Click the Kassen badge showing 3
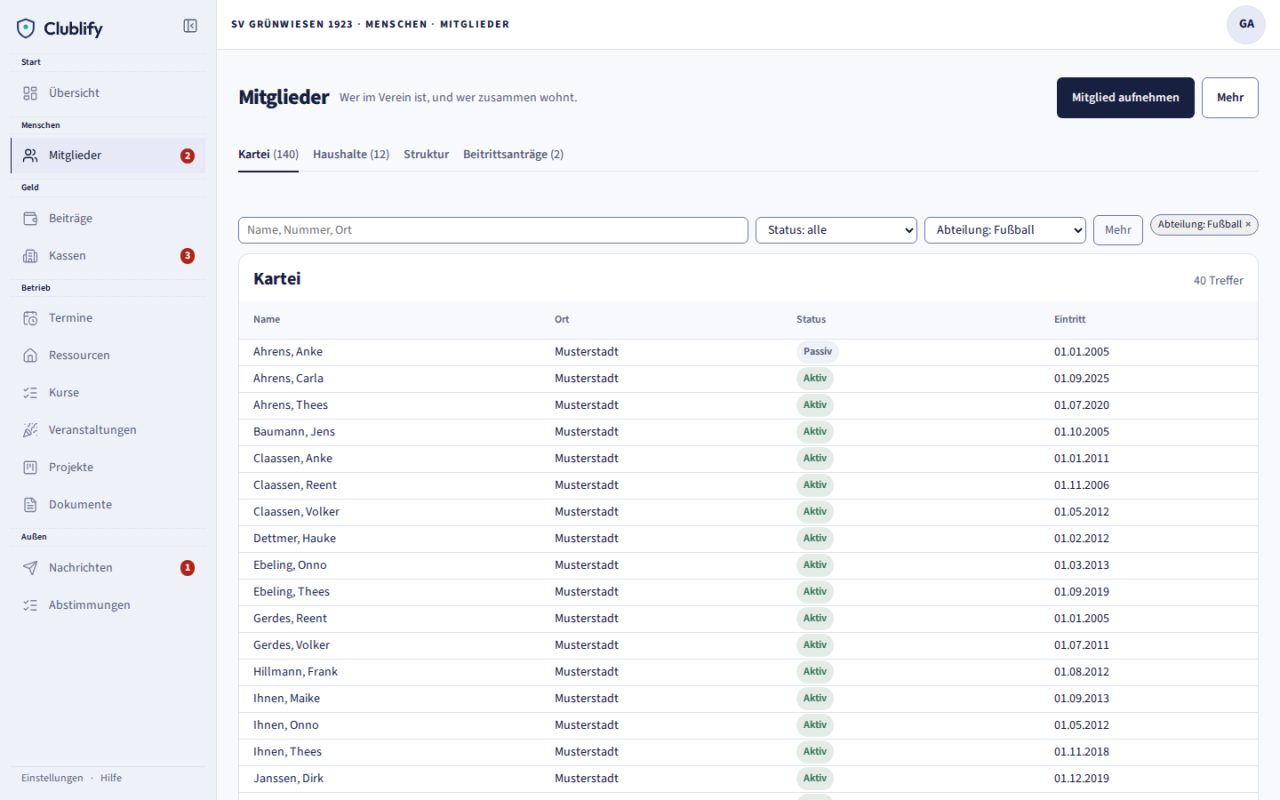Viewport: 1280px width, 800px height. tap(187, 256)
